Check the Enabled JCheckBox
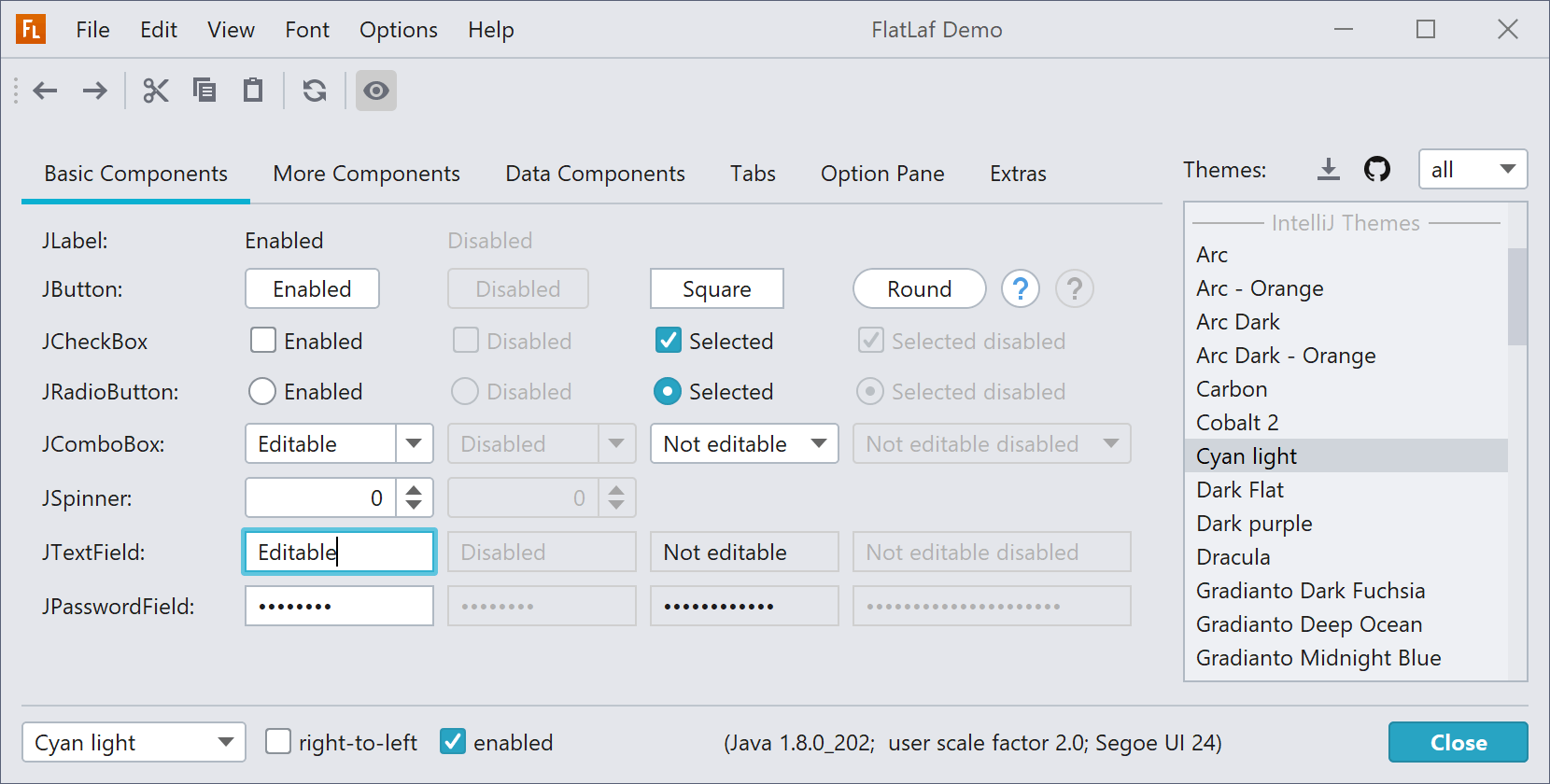 (x=263, y=341)
